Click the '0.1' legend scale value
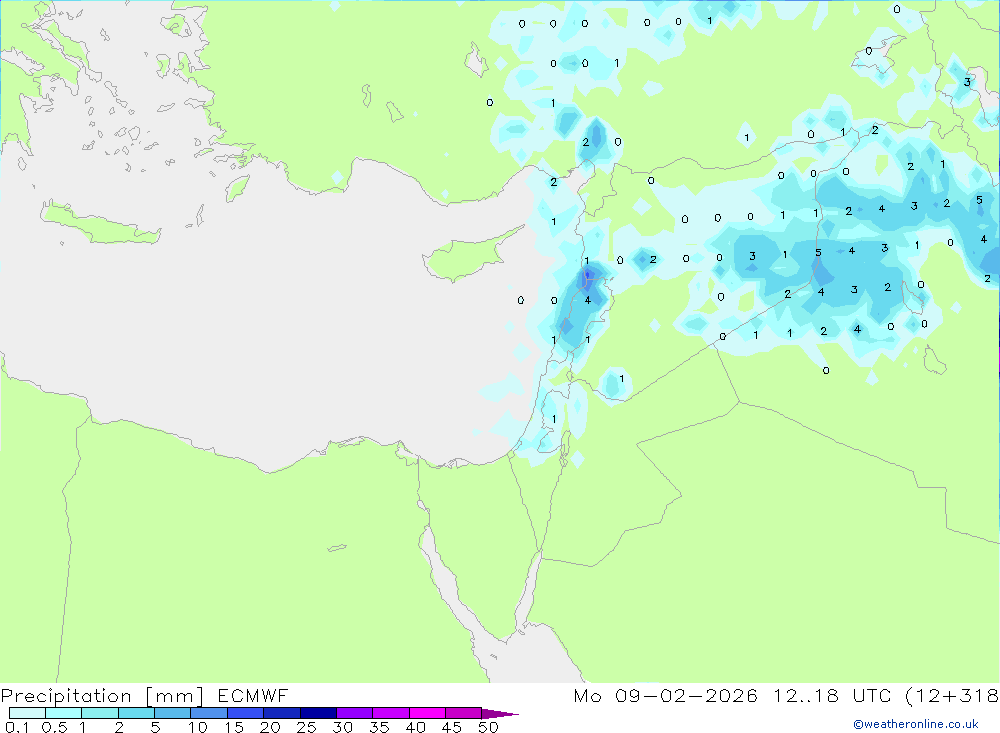The image size is (1000, 733). (x=17, y=727)
